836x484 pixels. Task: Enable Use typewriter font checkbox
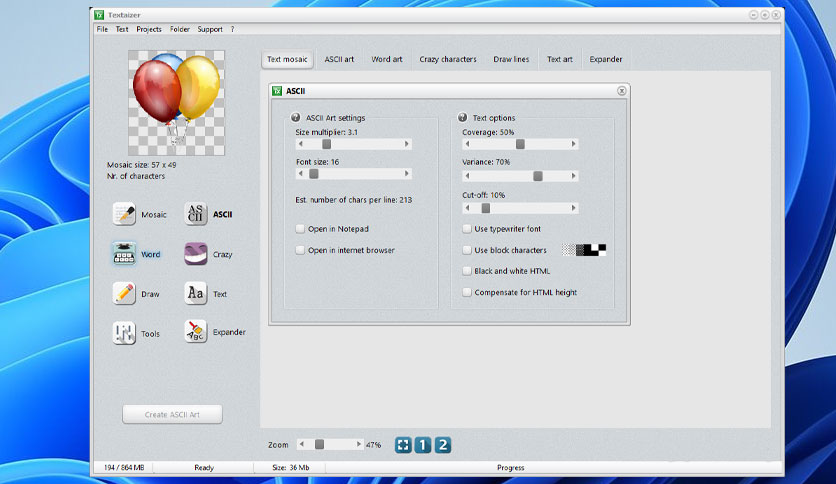coord(467,229)
